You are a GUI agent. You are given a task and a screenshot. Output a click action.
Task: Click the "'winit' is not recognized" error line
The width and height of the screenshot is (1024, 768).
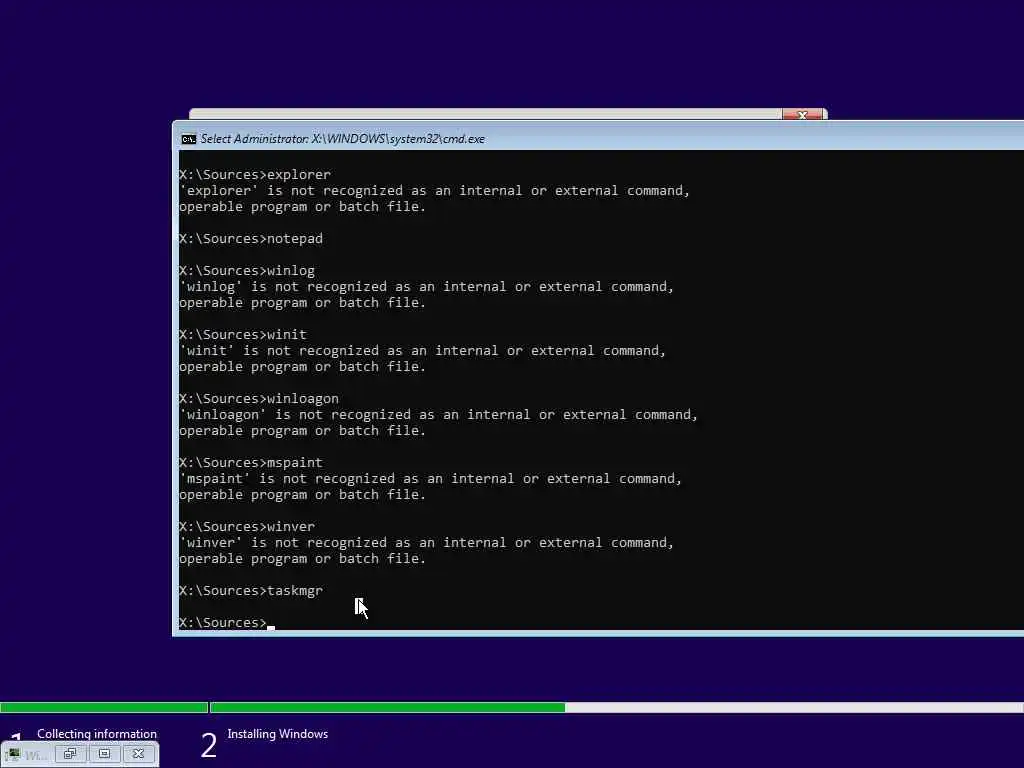tap(423, 351)
